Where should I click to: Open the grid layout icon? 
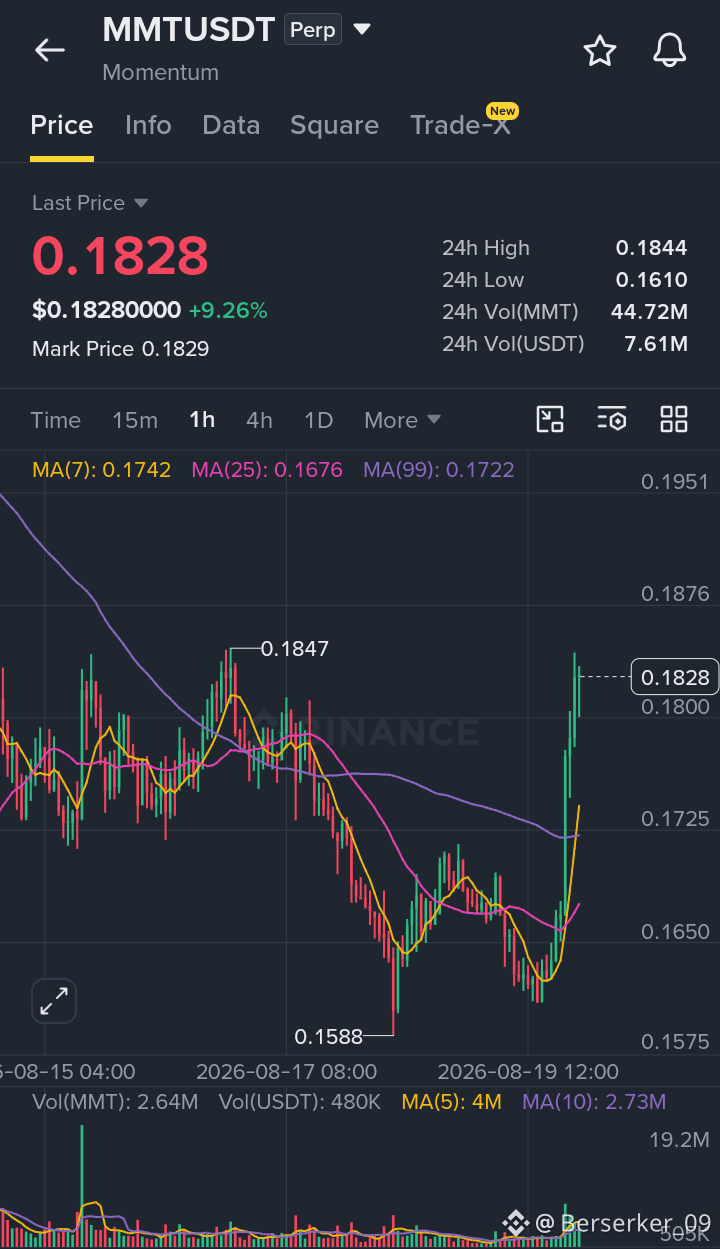pyautogui.click(x=674, y=419)
